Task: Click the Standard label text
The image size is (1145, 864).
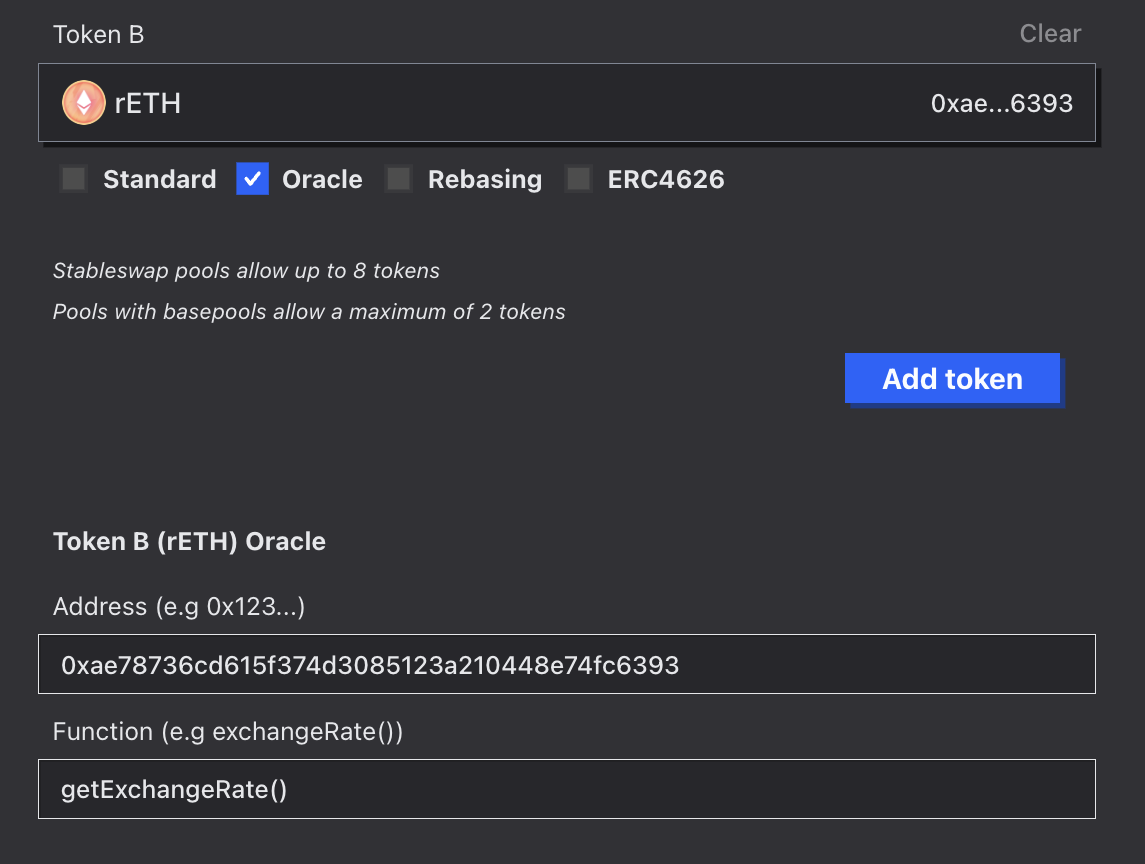Action: [x=160, y=179]
